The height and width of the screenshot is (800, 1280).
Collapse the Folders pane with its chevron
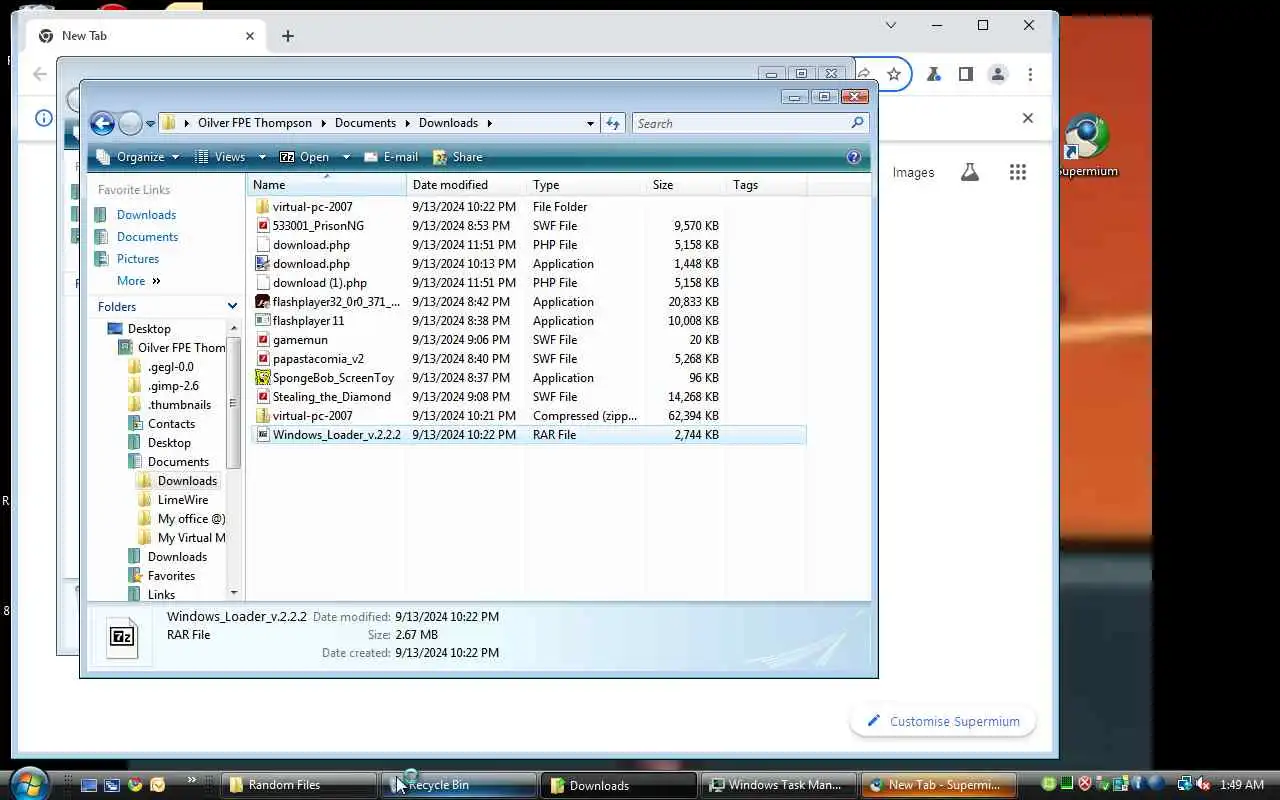pos(232,306)
